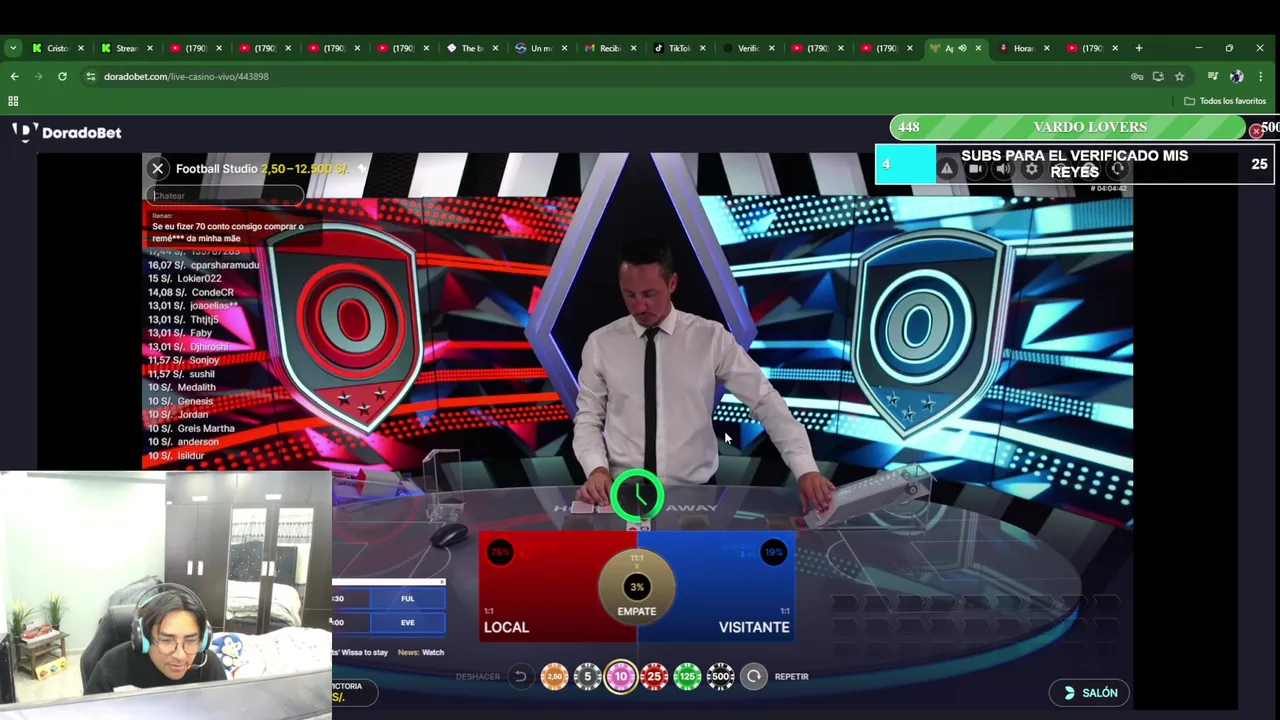Open game settings gear icon

click(x=1032, y=169)
